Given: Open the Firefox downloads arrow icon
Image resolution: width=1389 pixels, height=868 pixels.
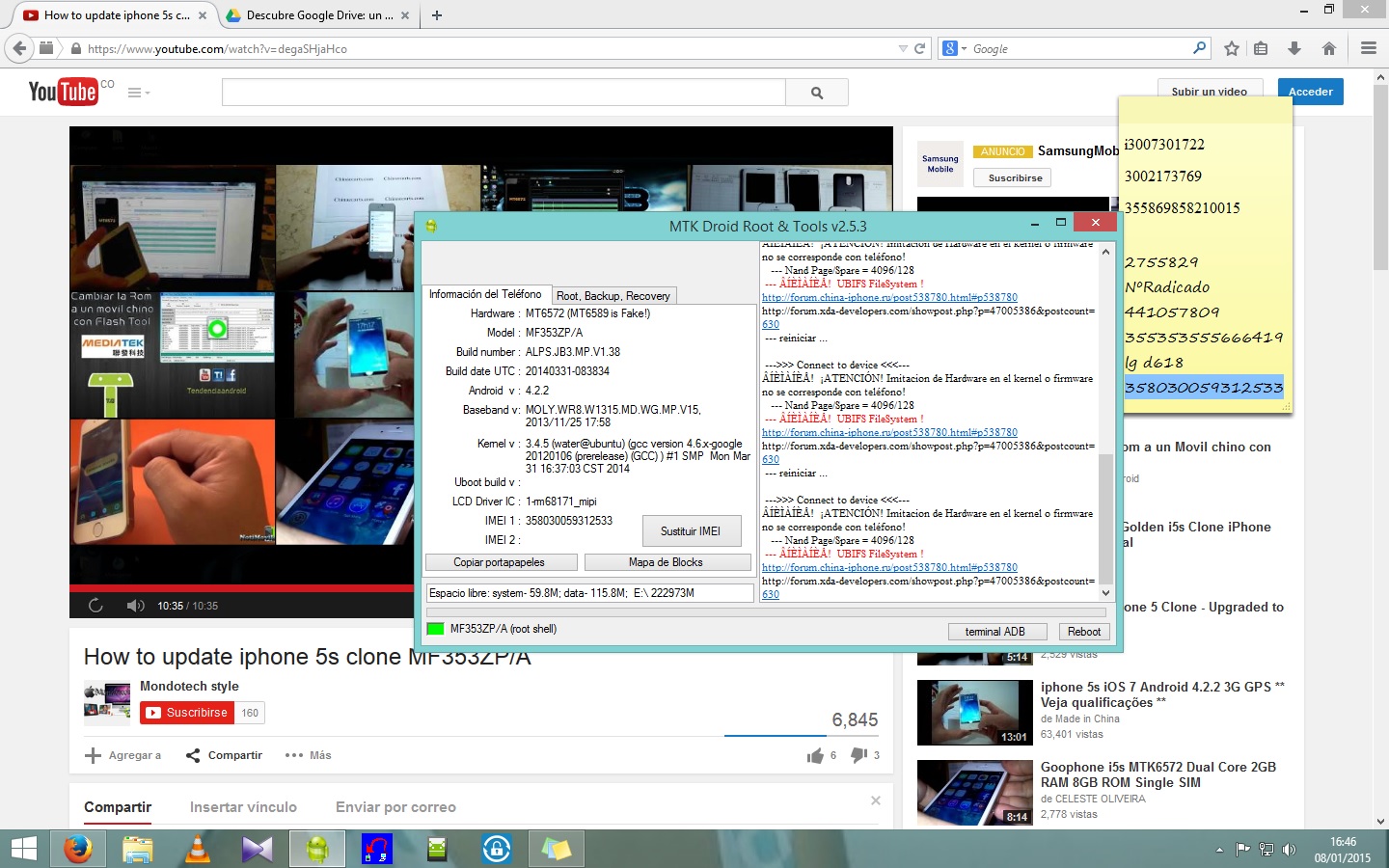Looking at the screenshot, I should click(1294, 48).
